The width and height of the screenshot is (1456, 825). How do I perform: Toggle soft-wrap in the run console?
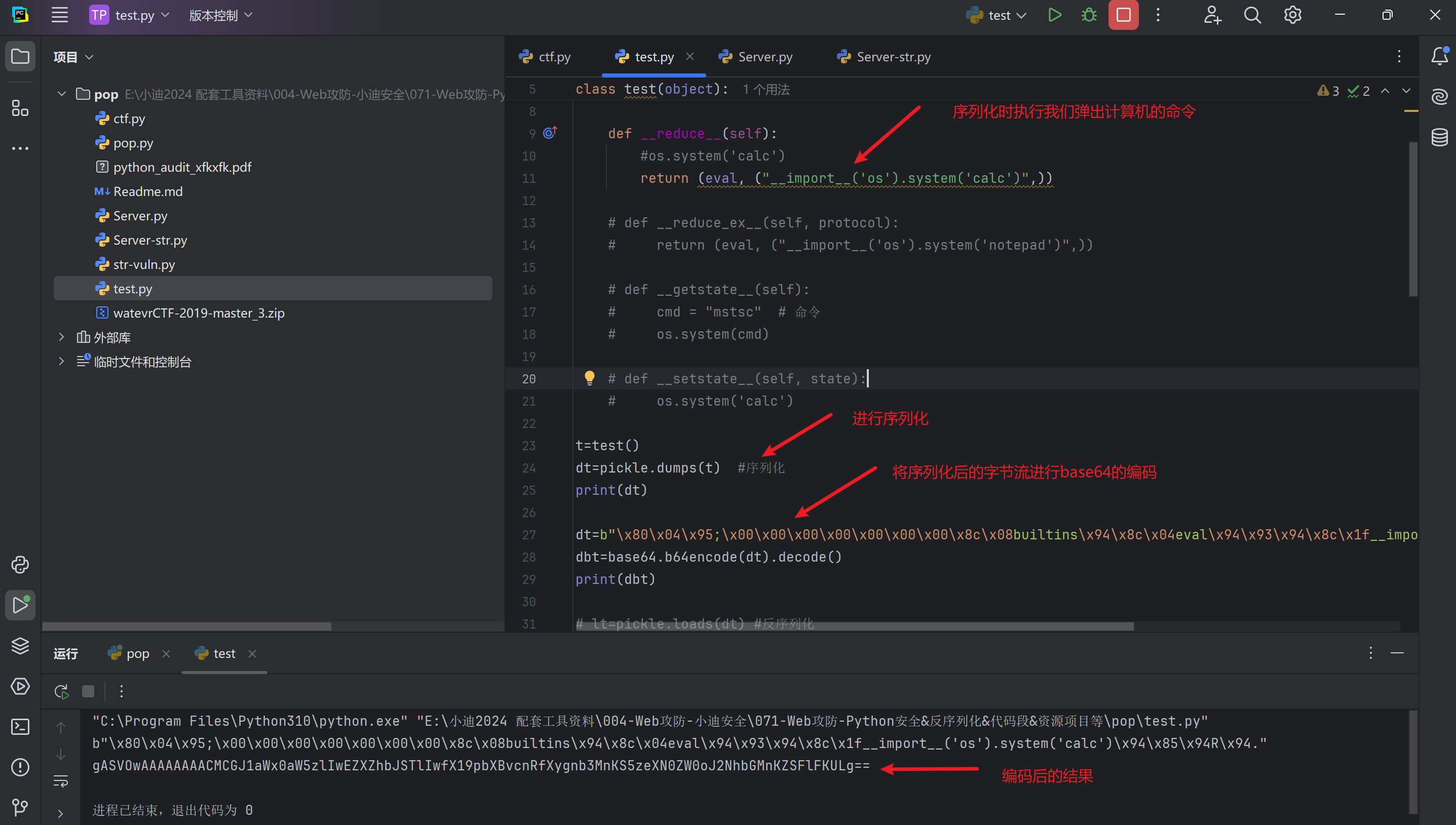click(x=61, y=781)
